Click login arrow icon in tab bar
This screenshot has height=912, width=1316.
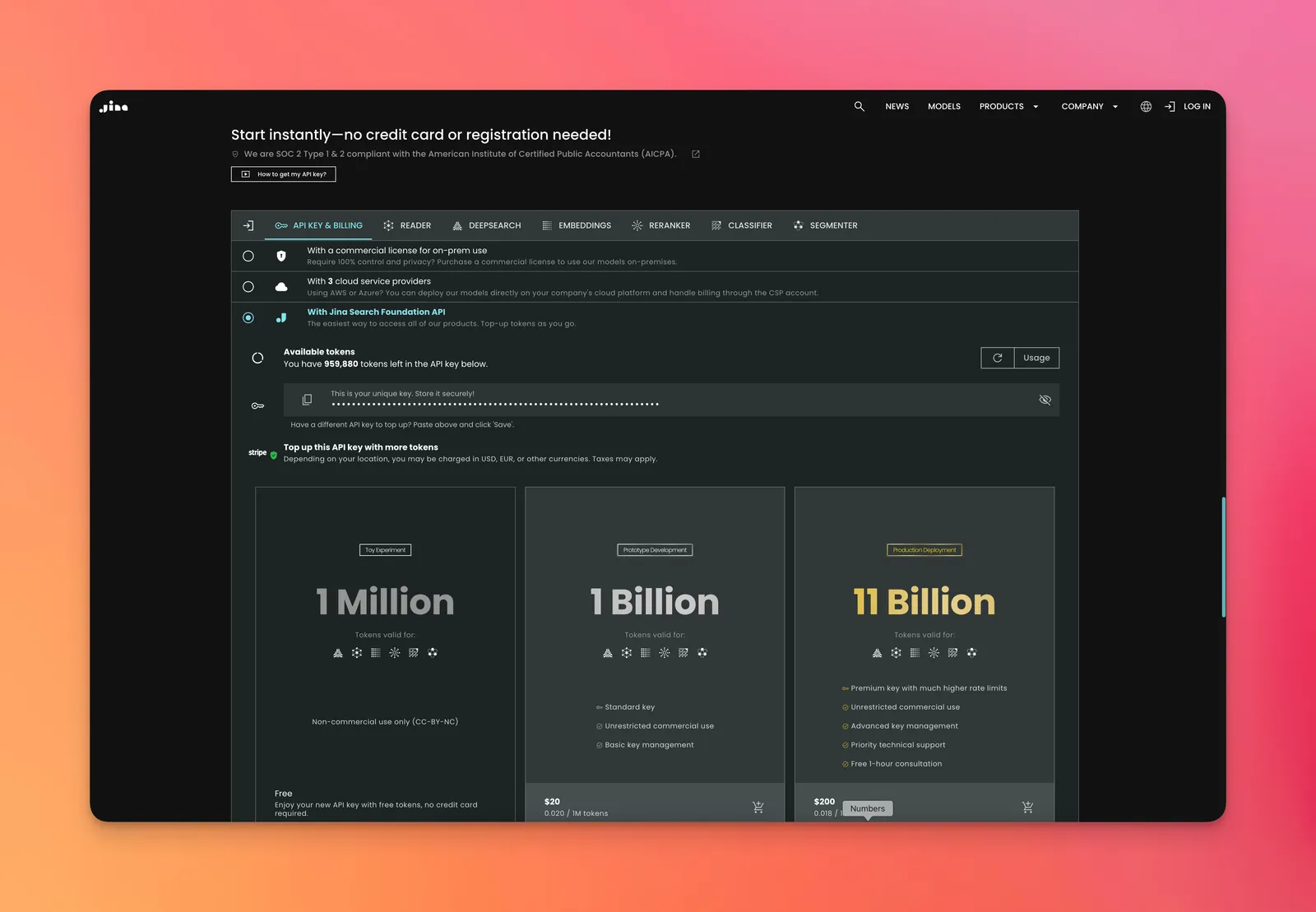[248, 225]
